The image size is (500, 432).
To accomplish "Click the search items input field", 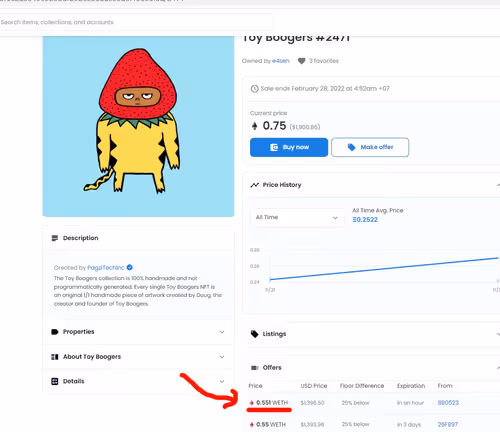I will tap(137, 22).
